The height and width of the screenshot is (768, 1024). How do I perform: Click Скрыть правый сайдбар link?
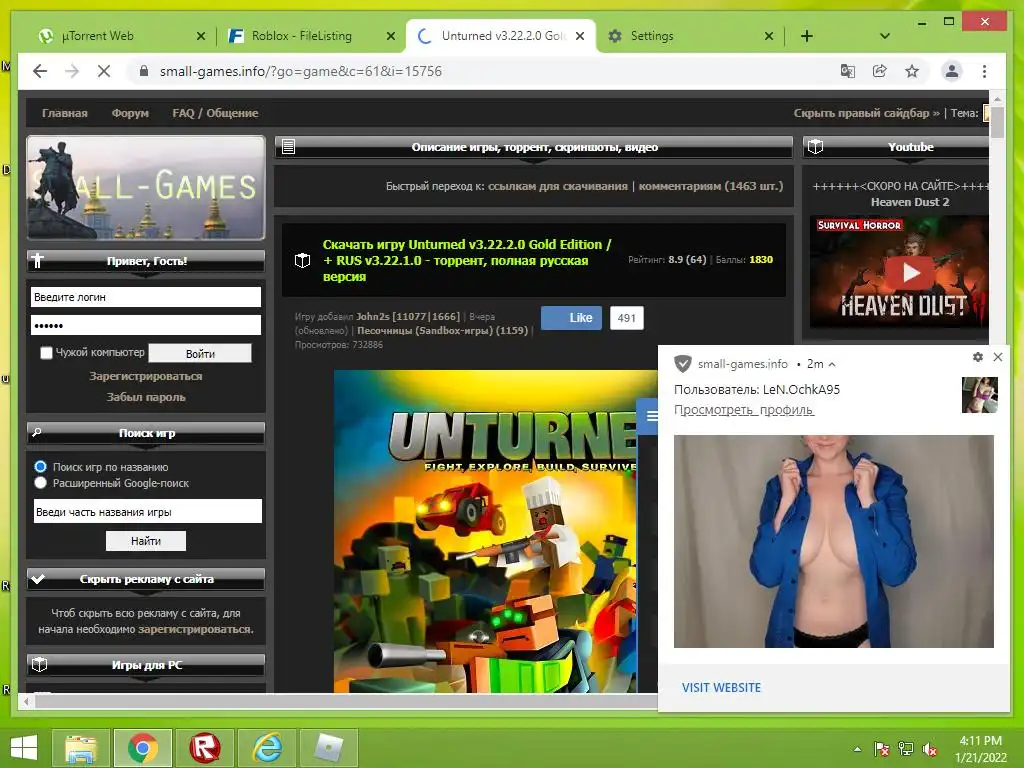866,113
